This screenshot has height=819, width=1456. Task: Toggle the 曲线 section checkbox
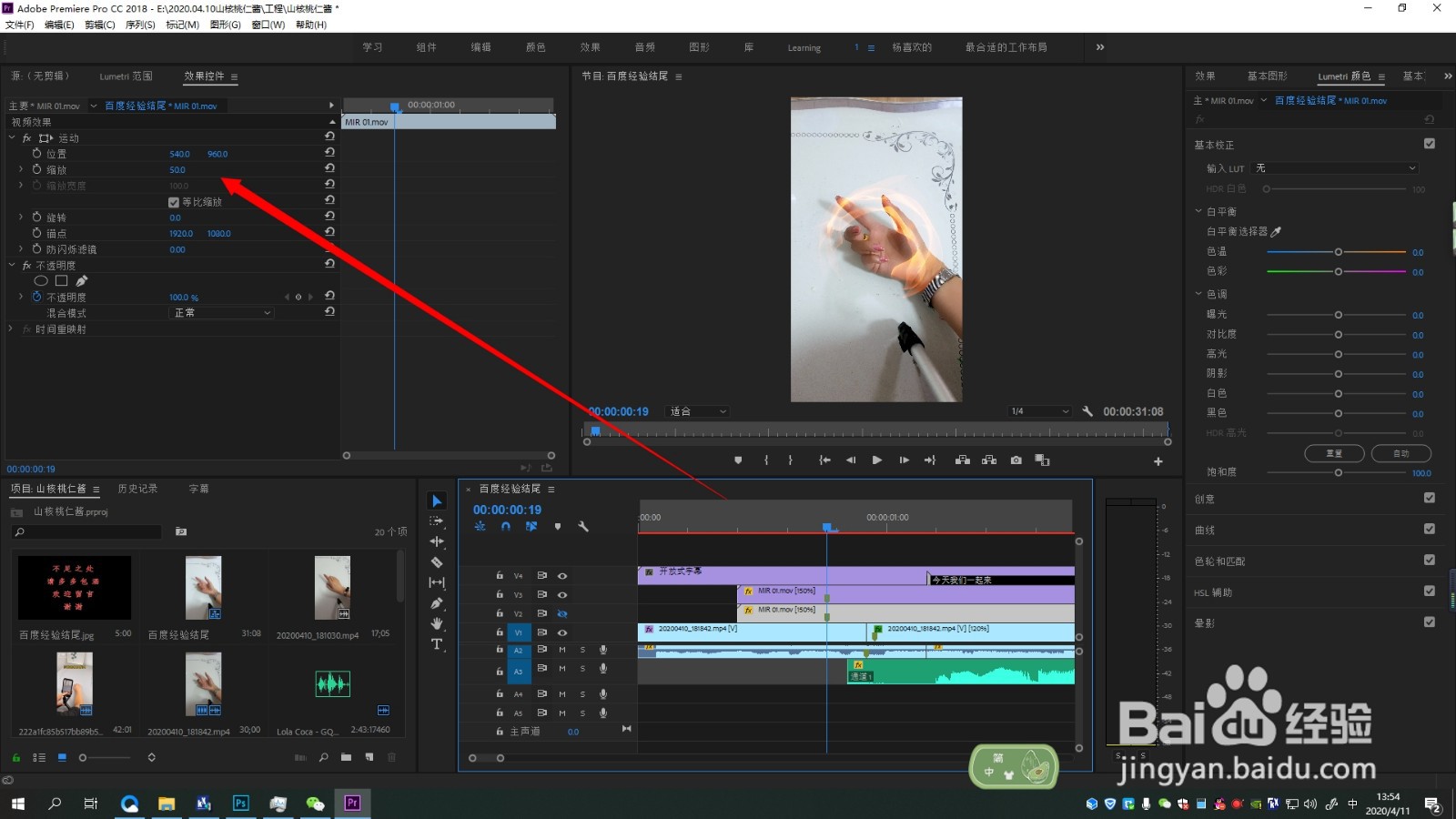1430,529
